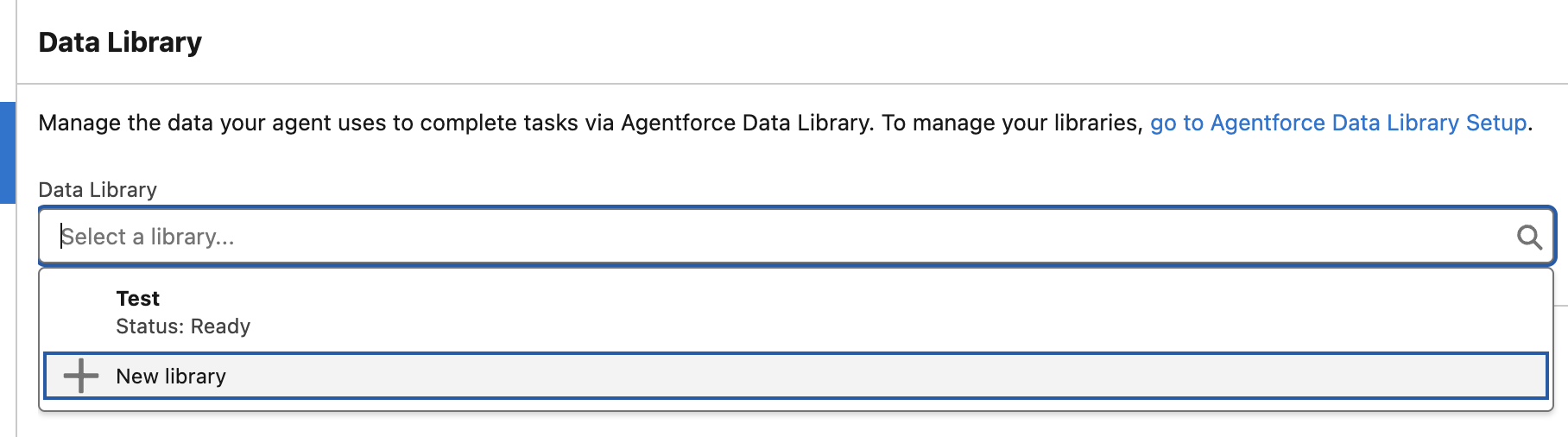Open the Agentforce Data Library Setup link
Viewport: 1568px width, 437px height.
pyautogui.click(x=1337, y=123)
